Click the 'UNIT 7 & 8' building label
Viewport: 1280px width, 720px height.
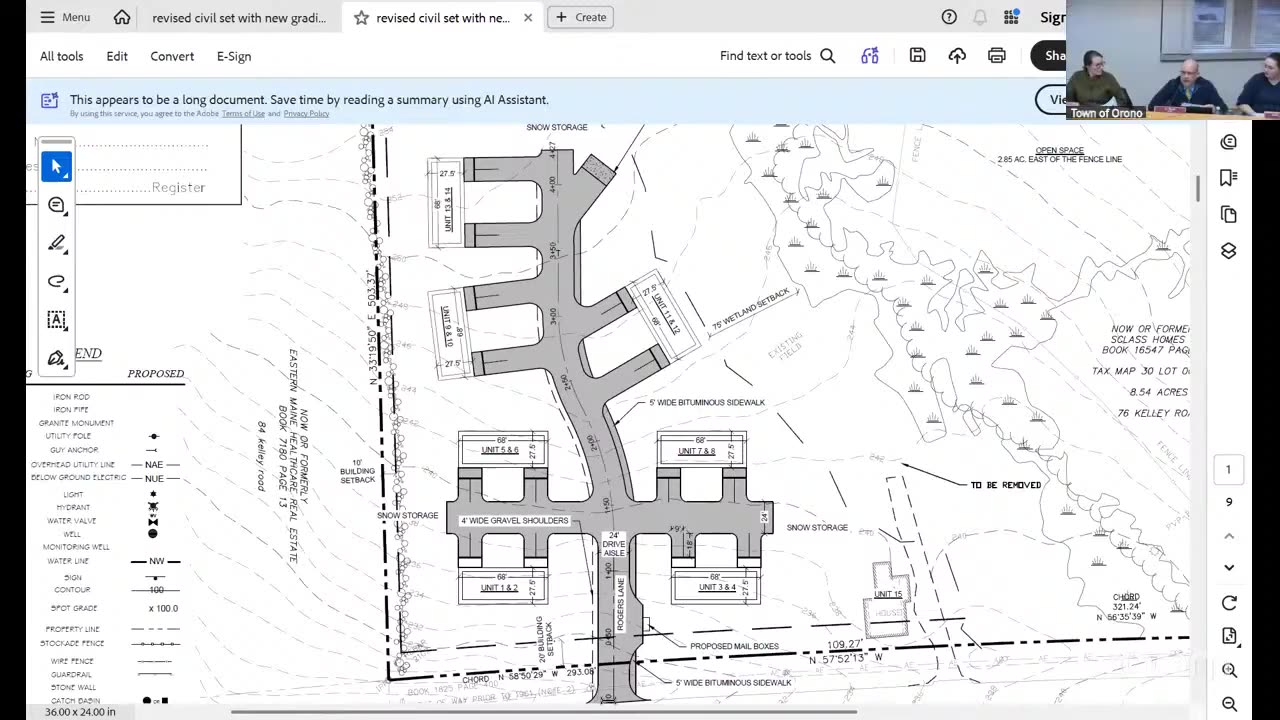pos(697,451)
